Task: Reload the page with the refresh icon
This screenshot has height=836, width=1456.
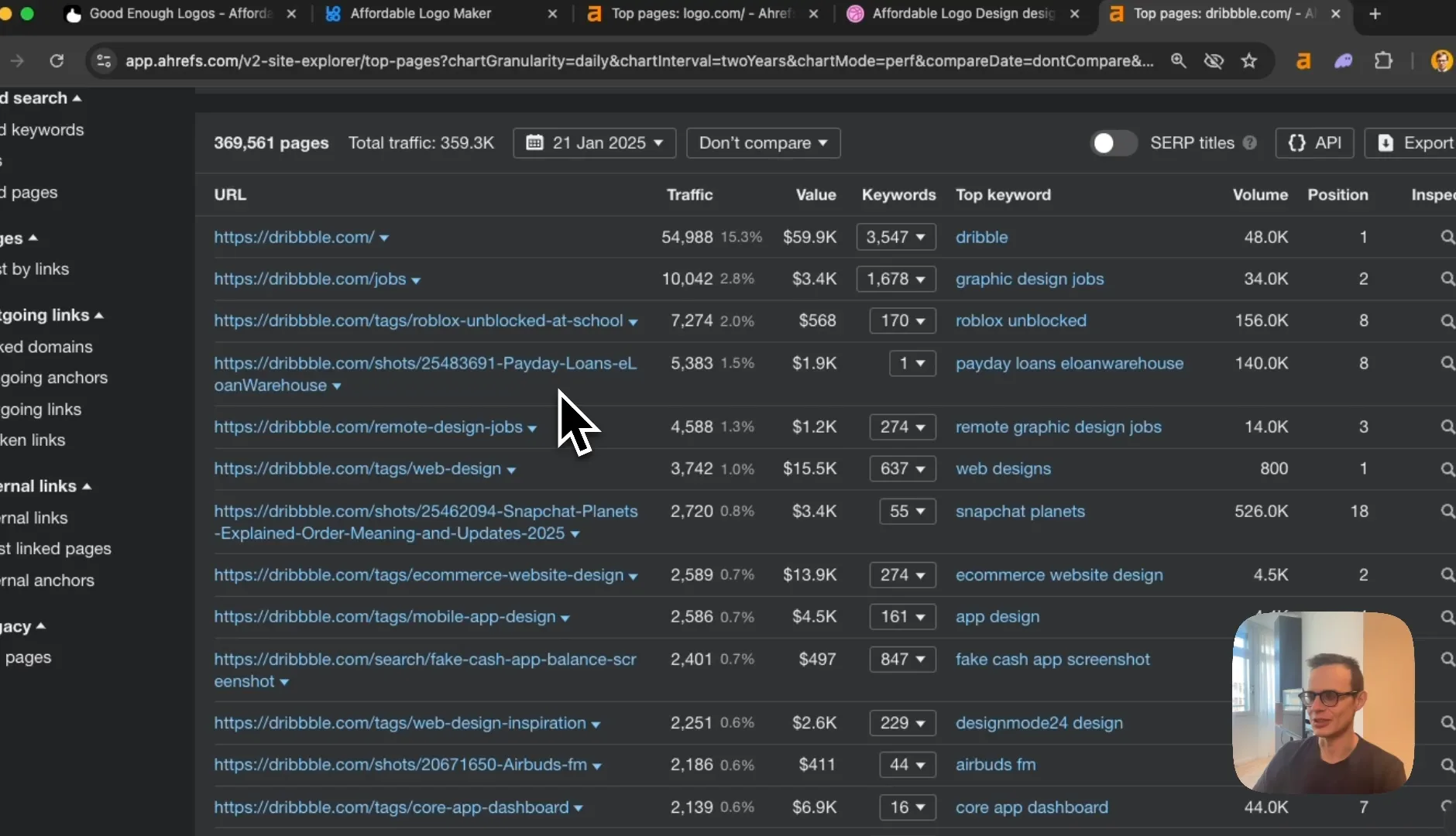Action: tap(57, 60)
